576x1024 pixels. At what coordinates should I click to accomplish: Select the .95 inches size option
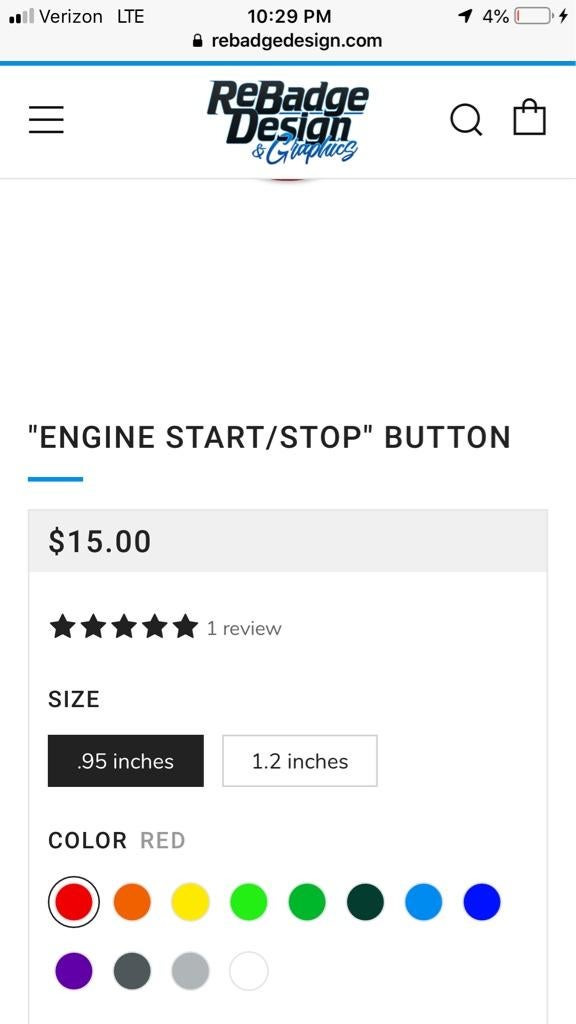(x=125, y=761)
